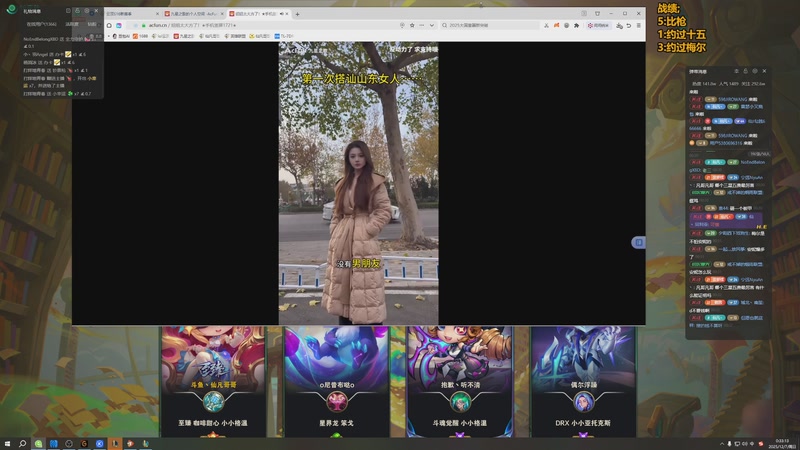The image size is (800, 450).
Task: Open the Windows Start menu
Action: coord(7,444)
